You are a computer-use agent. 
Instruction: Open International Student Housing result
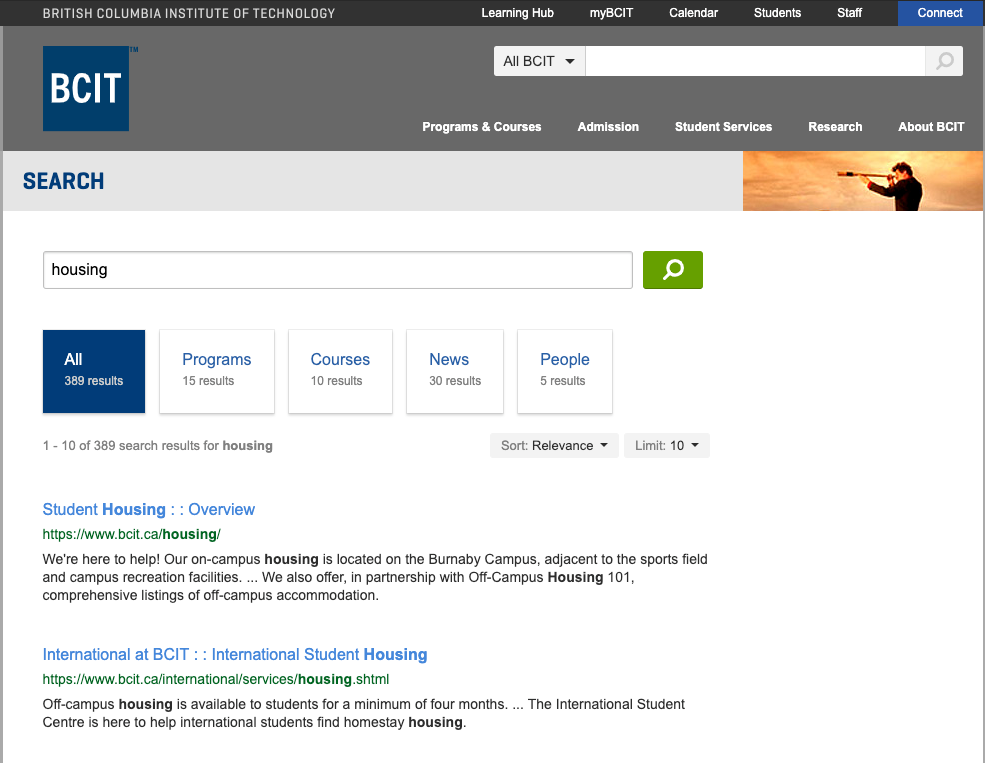pyautogui.click(x=235, y=654)
